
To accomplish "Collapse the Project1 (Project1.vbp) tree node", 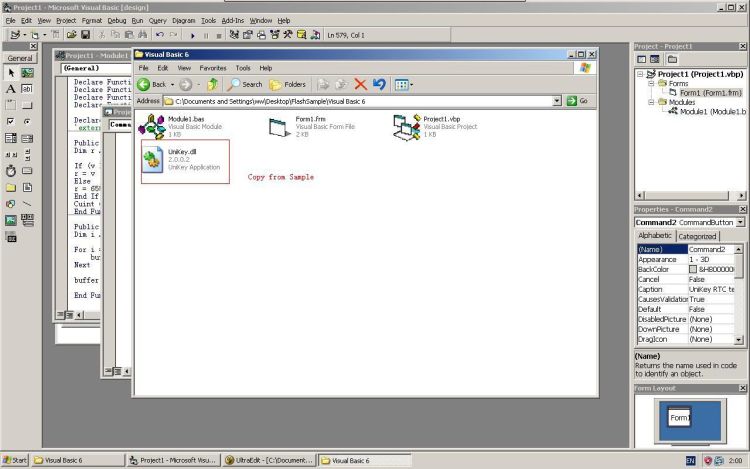I will click(x=640, y=74).
